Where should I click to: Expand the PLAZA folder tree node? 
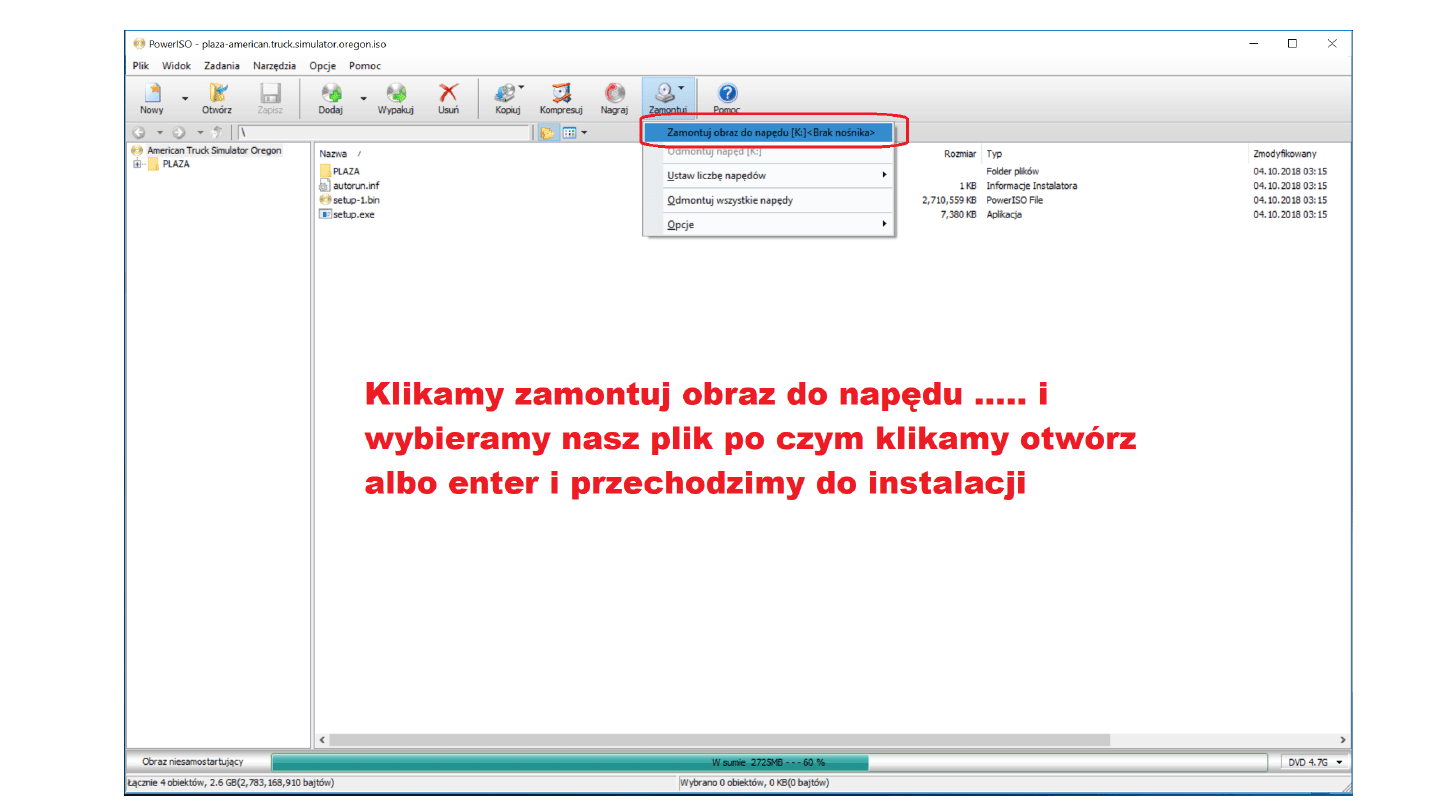click(x=137, y=165)
